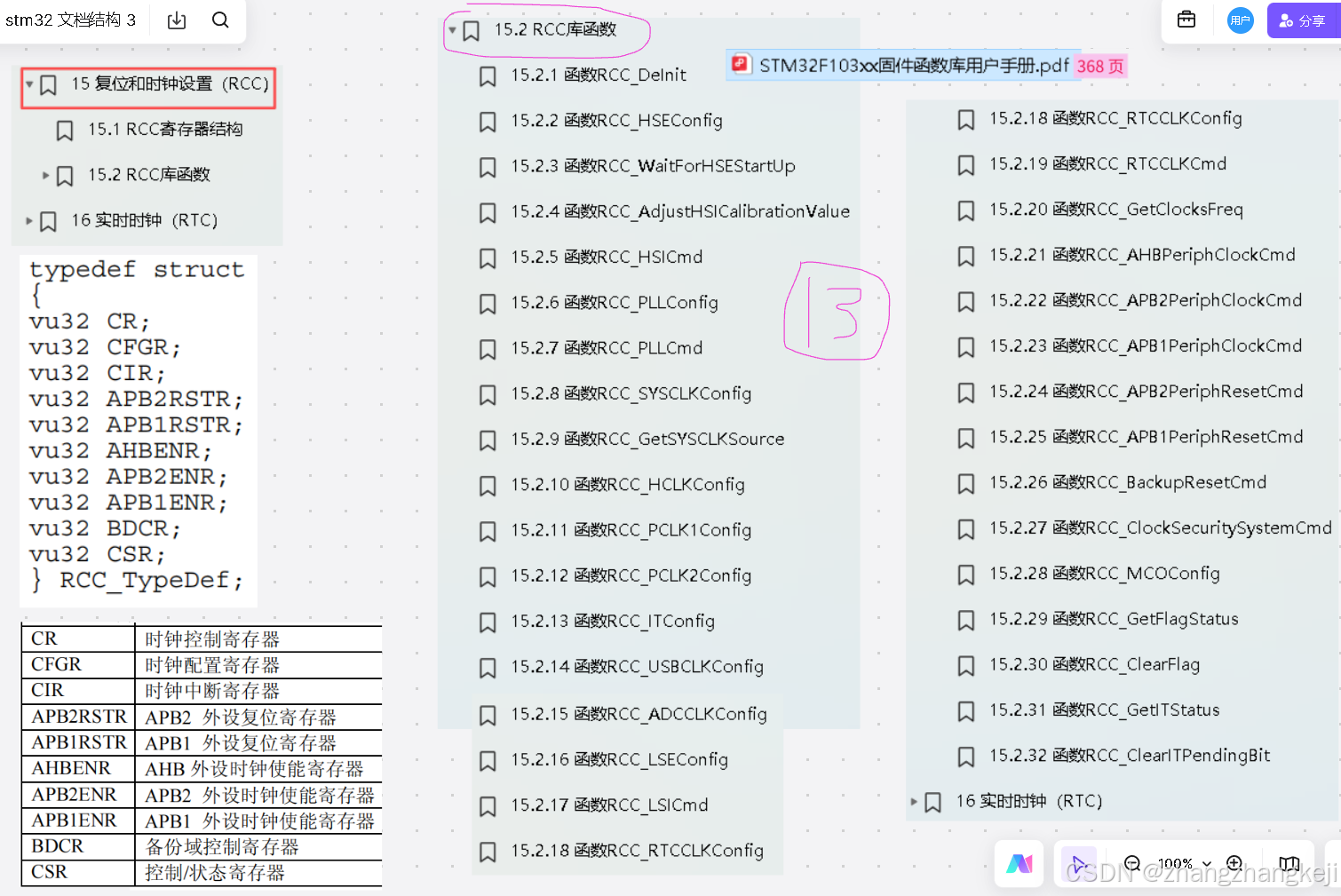The width and height of the screenshot is (1341, 896).
Task: Click bookmark icon of 'RCC_BackupResetCmd'
Action: [x=966, y=484]
